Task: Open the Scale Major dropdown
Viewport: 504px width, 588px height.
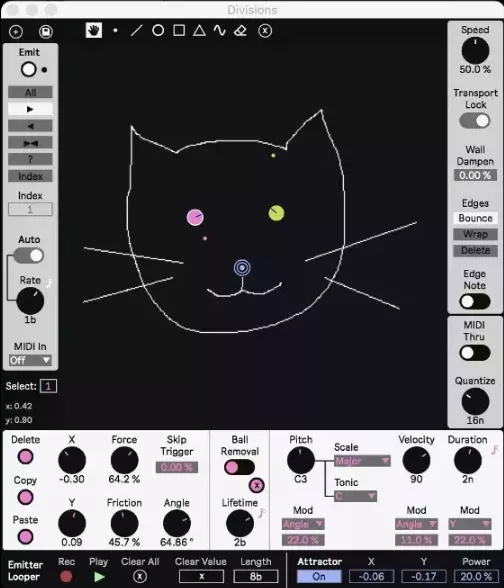Action: (362, 461)
